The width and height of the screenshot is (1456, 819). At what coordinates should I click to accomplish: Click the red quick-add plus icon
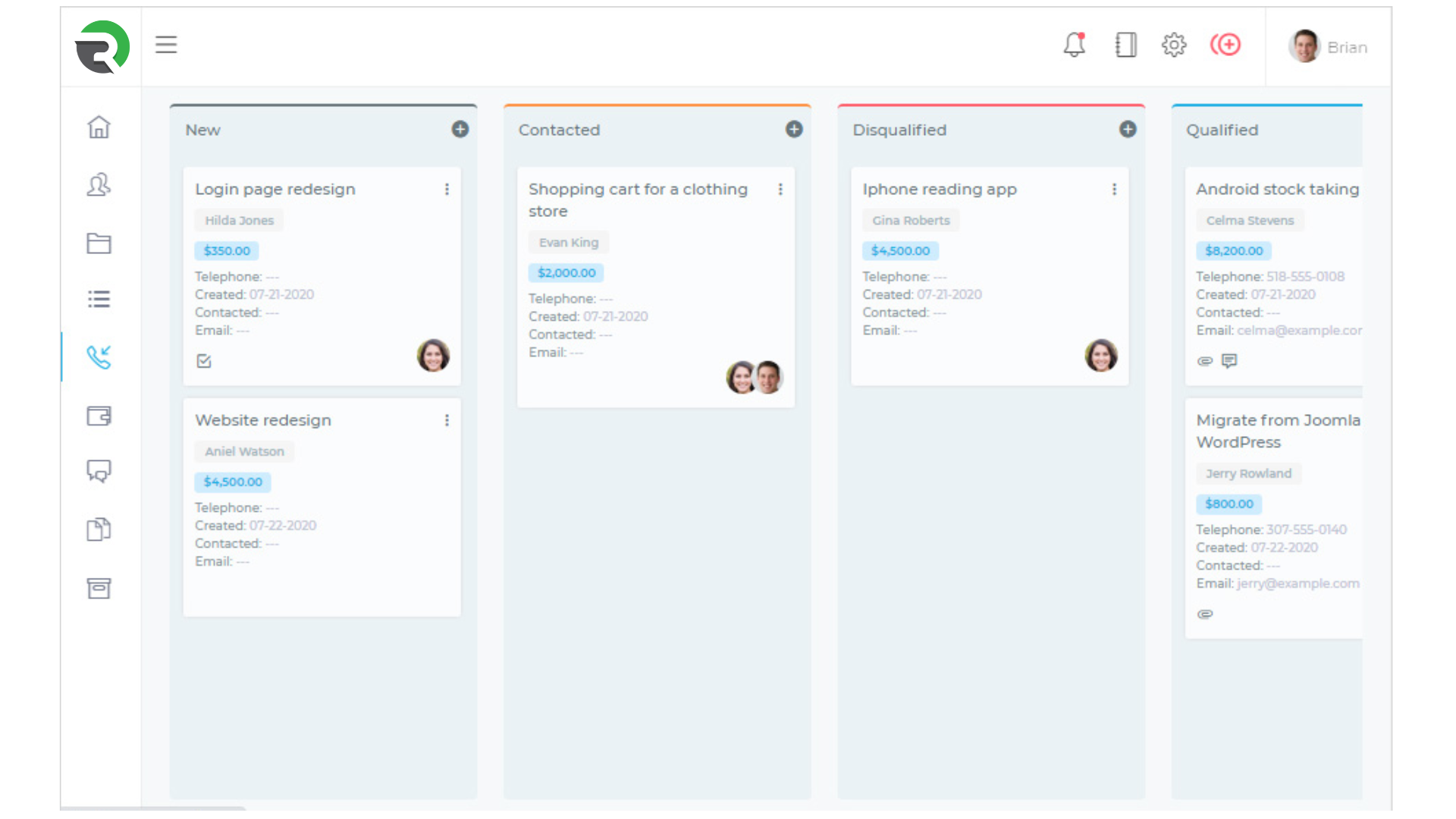click(x=1225, y=45)
